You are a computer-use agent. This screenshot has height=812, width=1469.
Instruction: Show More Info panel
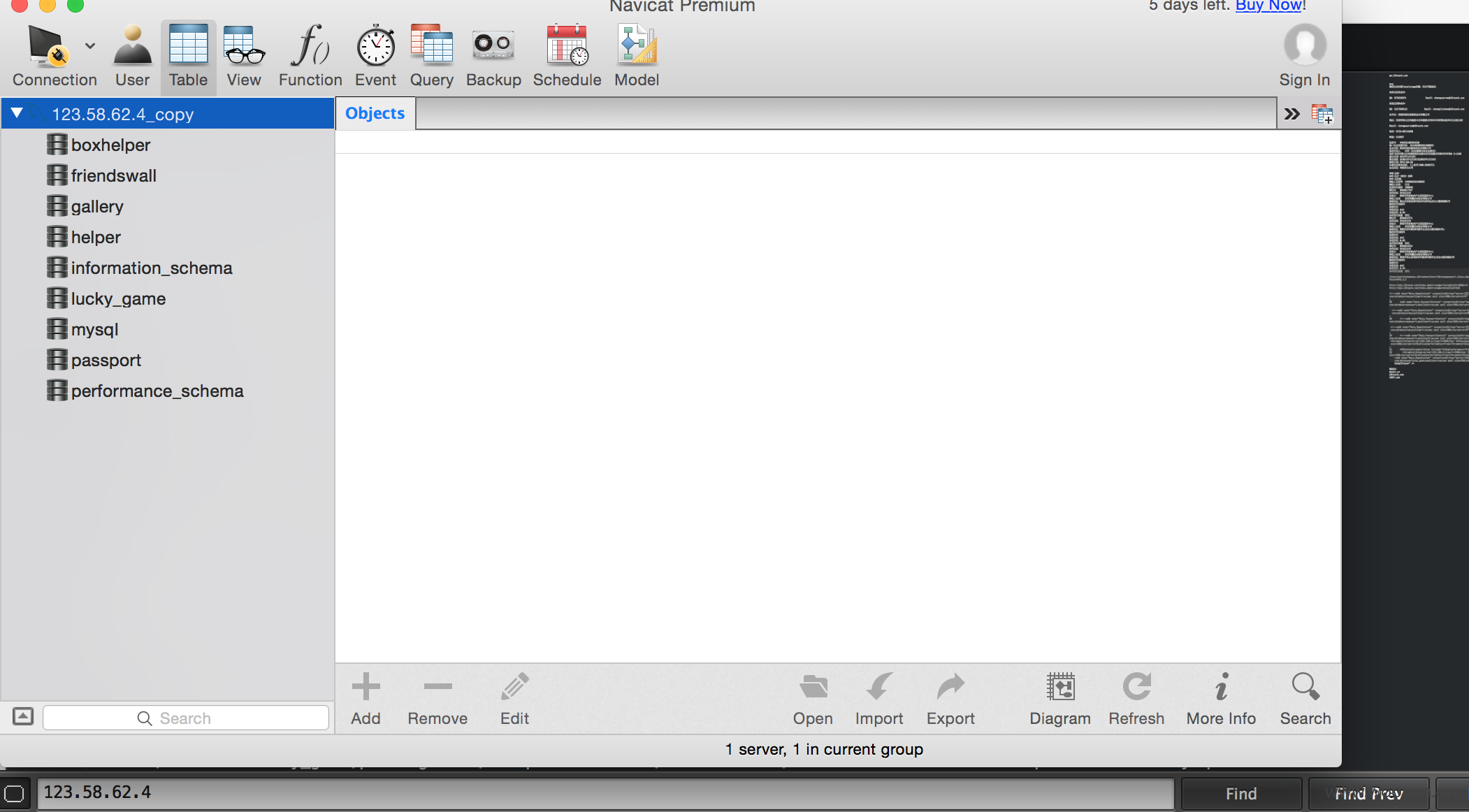click(1221, 699)
